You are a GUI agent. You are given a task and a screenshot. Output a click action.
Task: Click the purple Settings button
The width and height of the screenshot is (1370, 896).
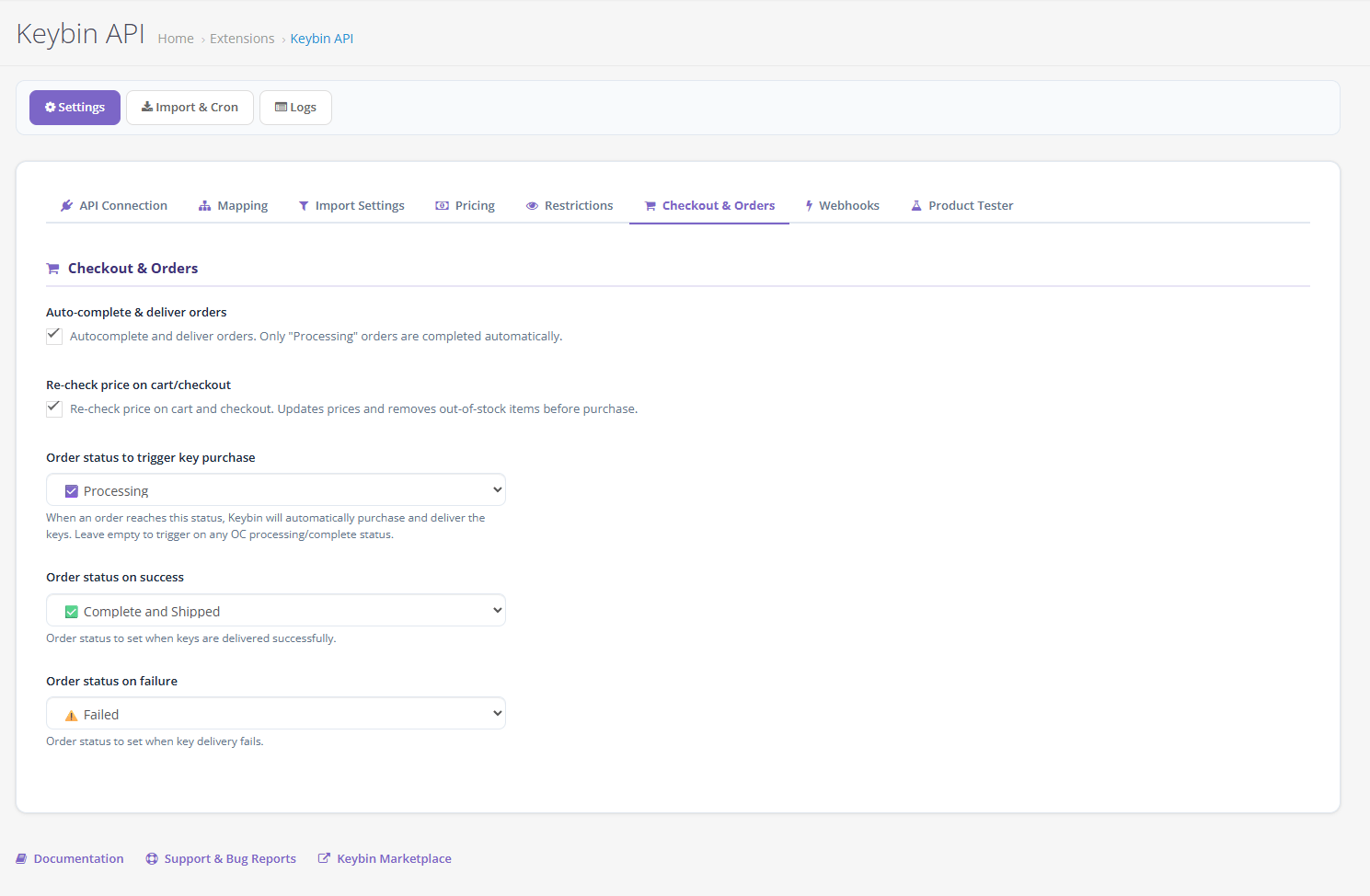[75, 108]
